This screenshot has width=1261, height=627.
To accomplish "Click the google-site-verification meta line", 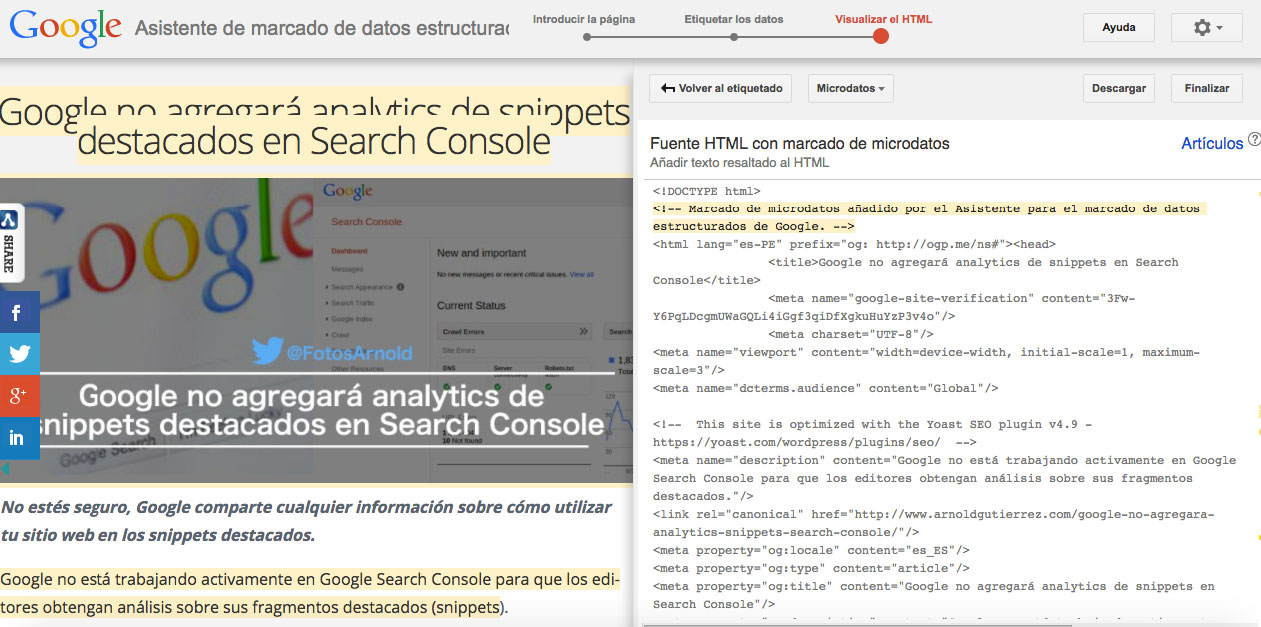I will [x=894, y=307].
